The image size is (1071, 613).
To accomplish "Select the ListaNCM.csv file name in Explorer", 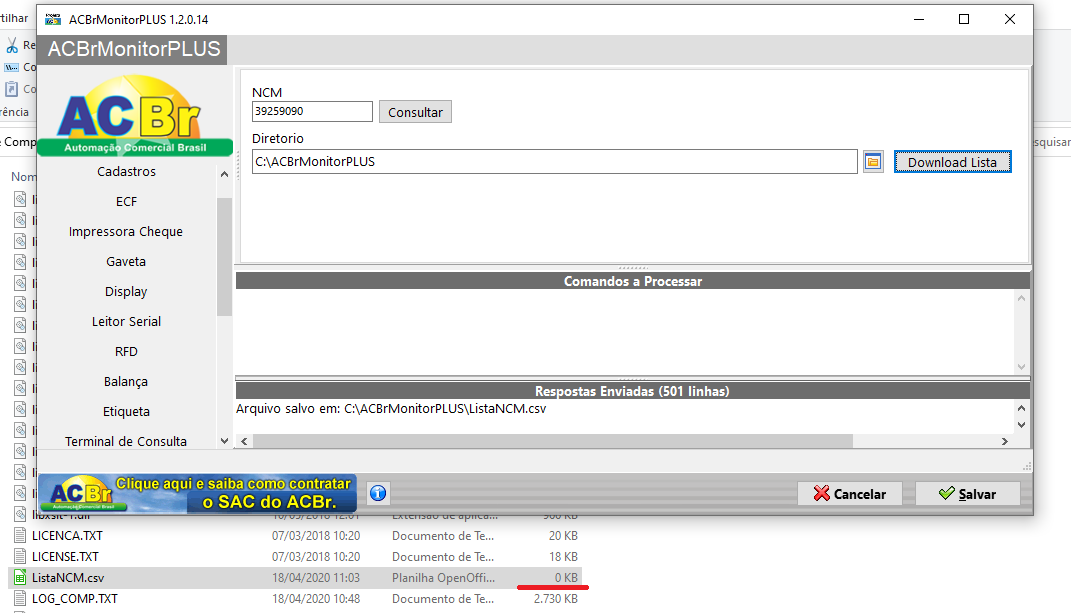I will tap(68, 578).
